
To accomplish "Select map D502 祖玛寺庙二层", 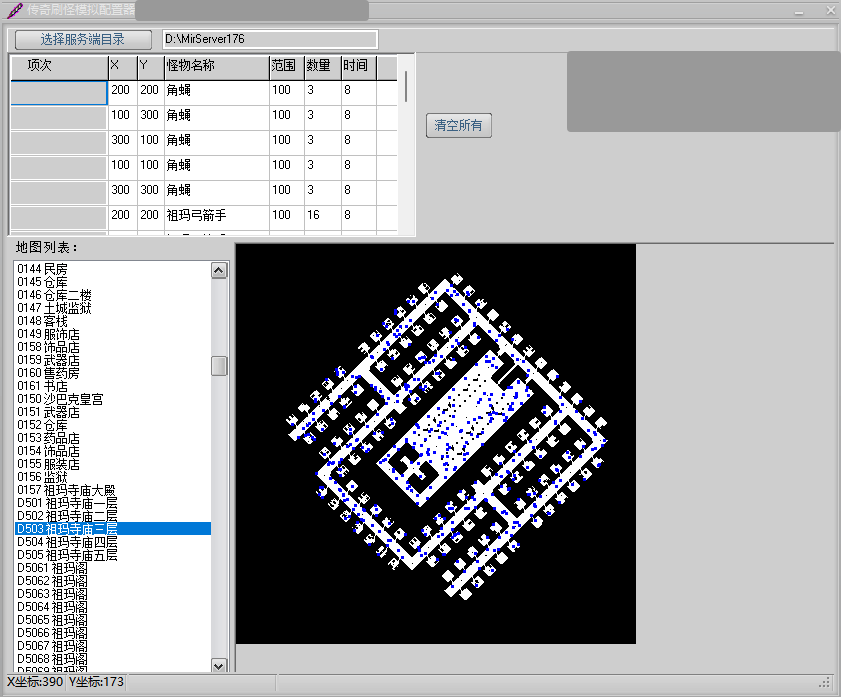I will tap(113, 516).
